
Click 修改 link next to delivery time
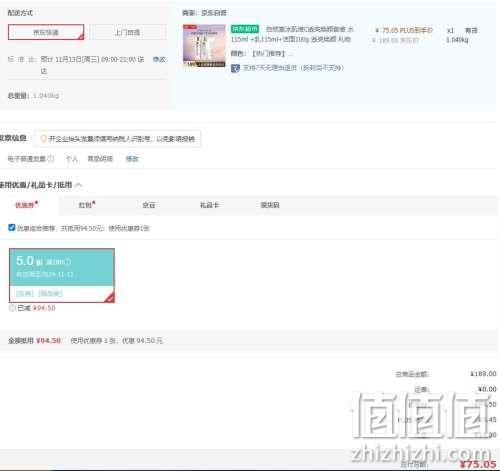pos(159,60)
